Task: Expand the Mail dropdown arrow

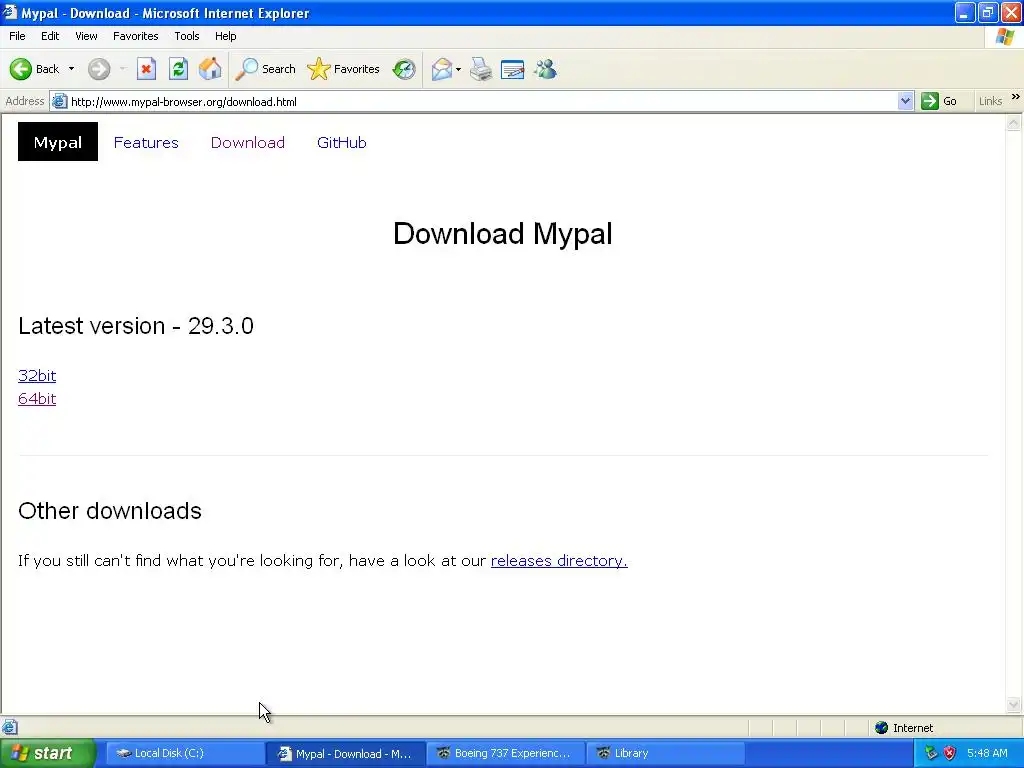Action: 458,69
